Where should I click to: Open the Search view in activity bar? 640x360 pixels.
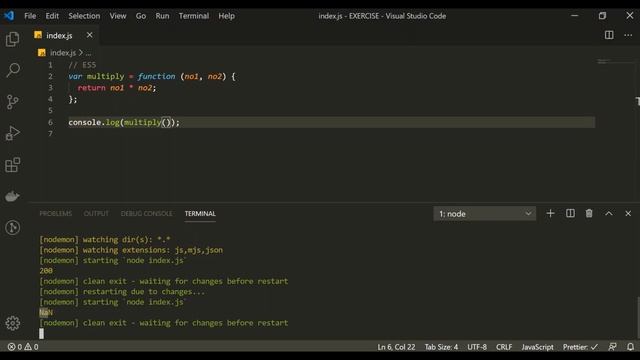click(x=13, y=70)
